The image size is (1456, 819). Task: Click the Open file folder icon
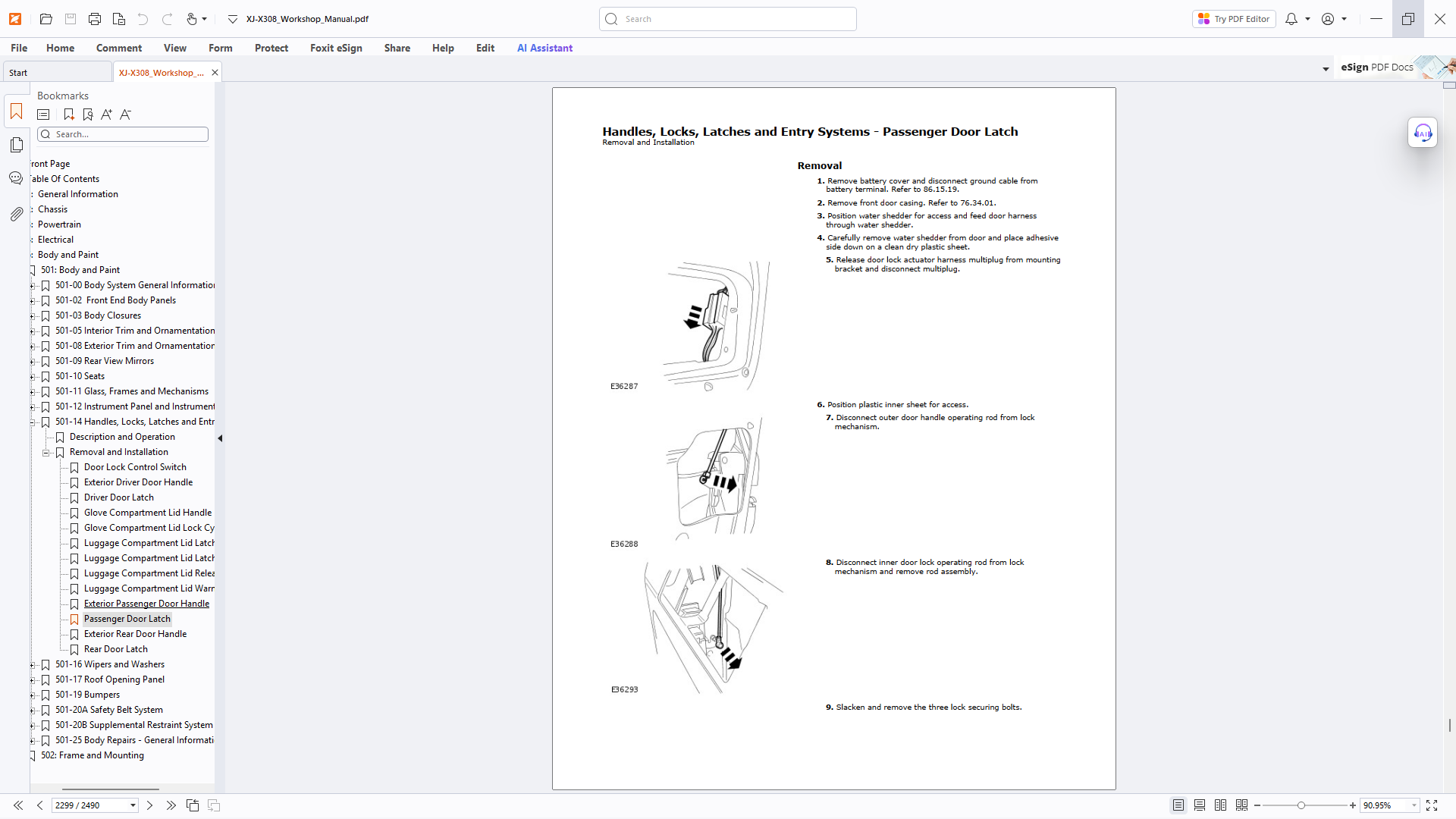tap(46, 19)
